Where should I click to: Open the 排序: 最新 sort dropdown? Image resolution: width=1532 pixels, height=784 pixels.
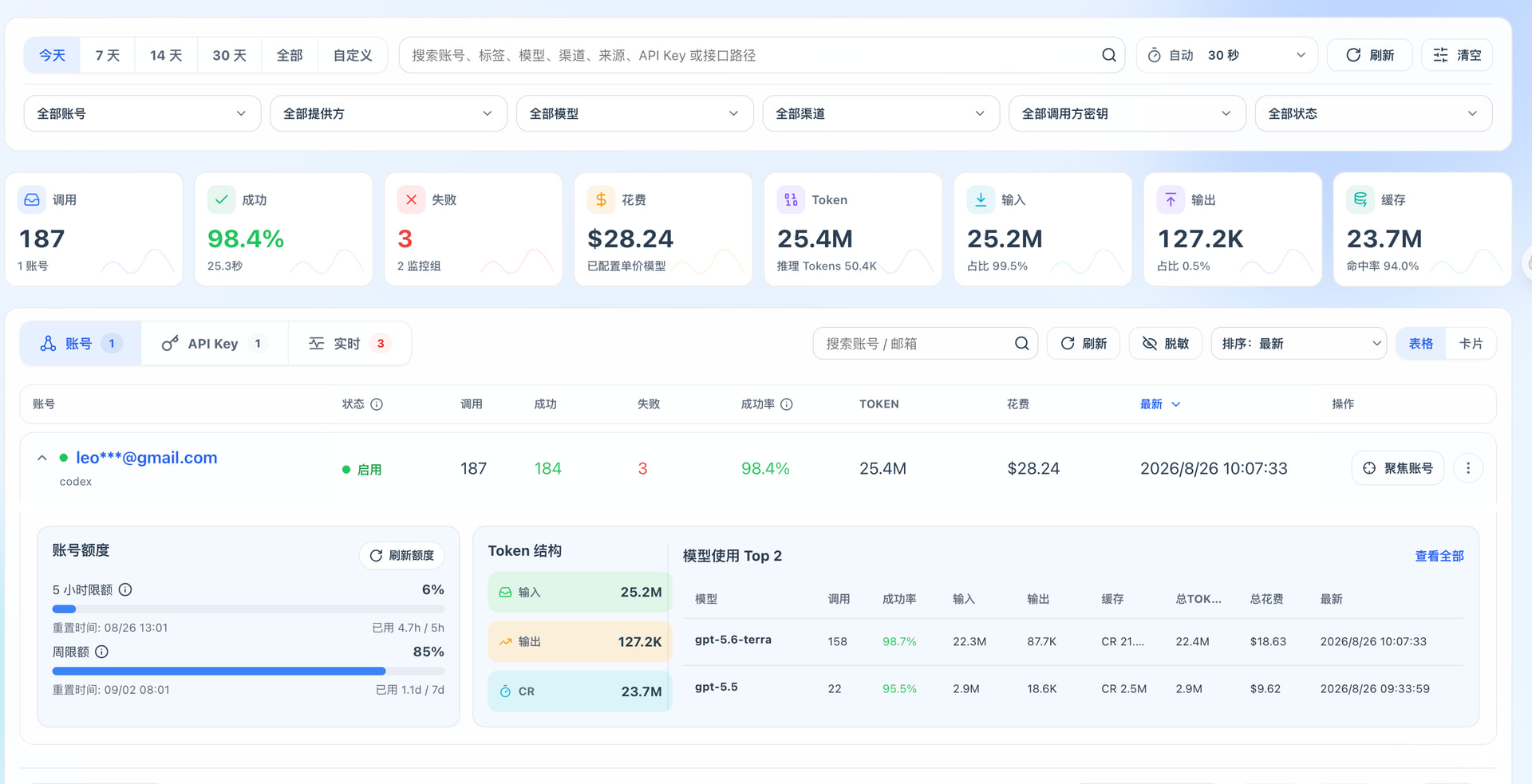click(x=1299, y=343)
